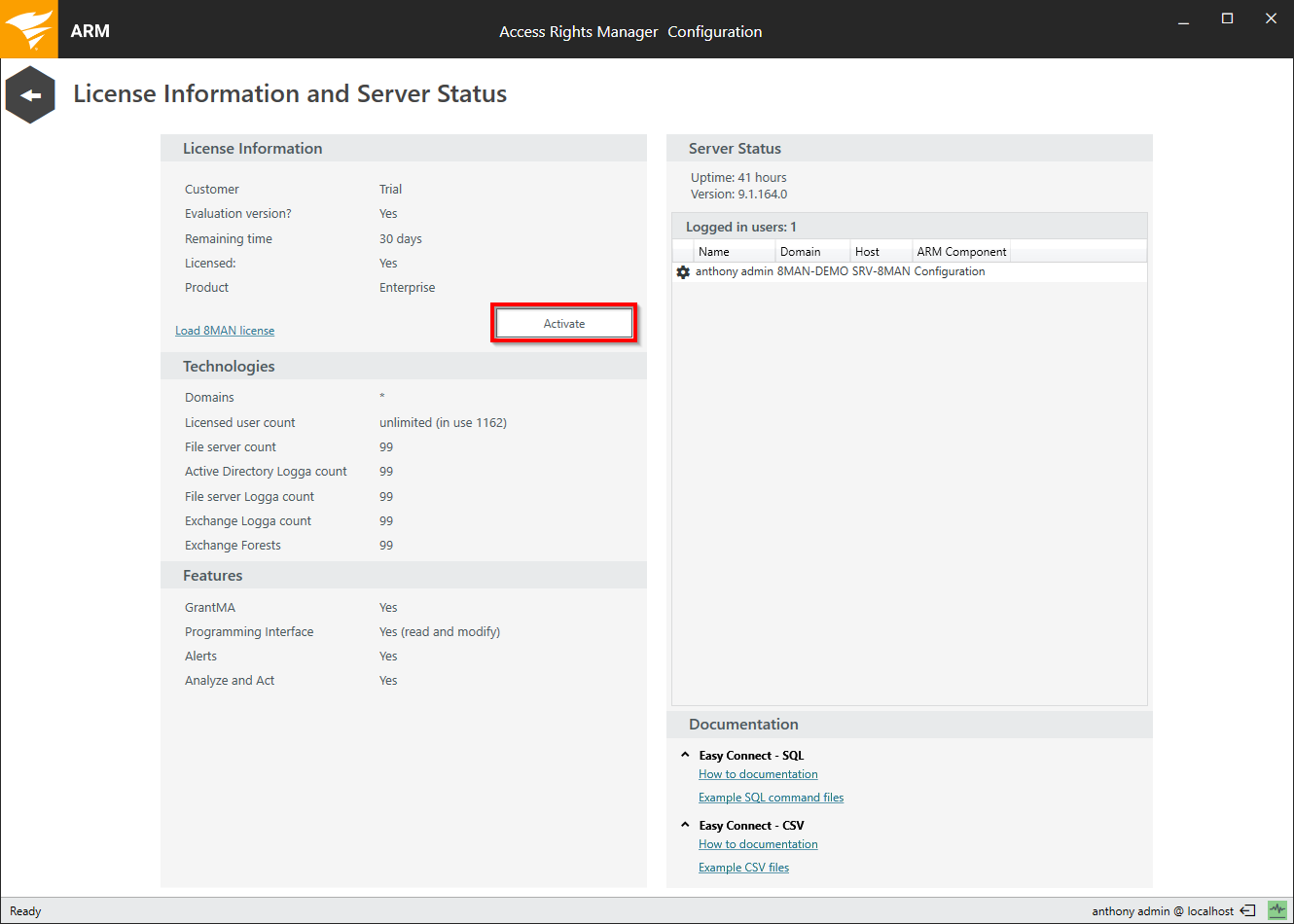1294x924 pixels.
Task: Collapse the Easy Connect - SQL section
Action: tap(685, 755)
